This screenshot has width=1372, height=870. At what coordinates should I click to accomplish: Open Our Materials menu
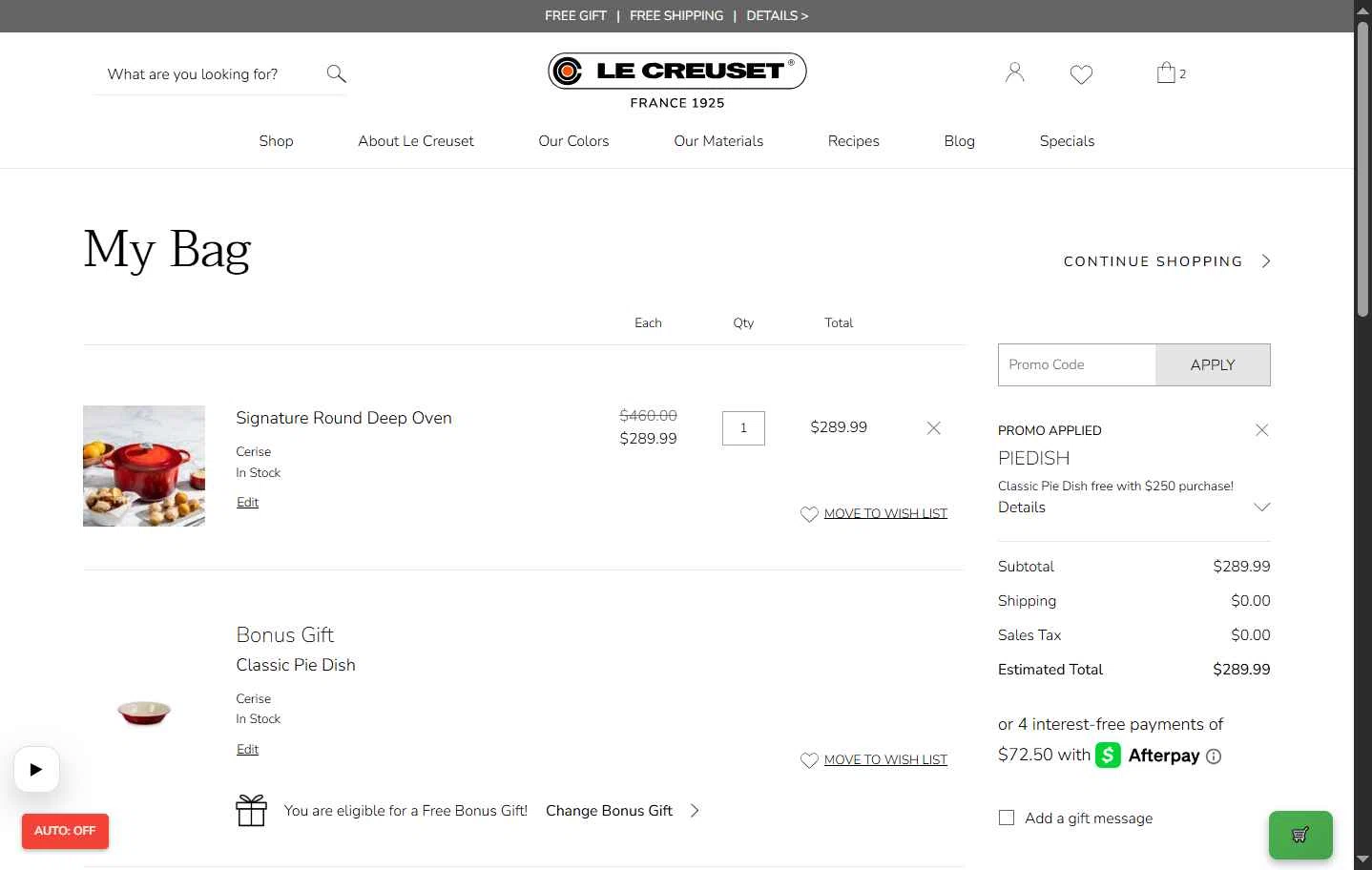(718, 141)
